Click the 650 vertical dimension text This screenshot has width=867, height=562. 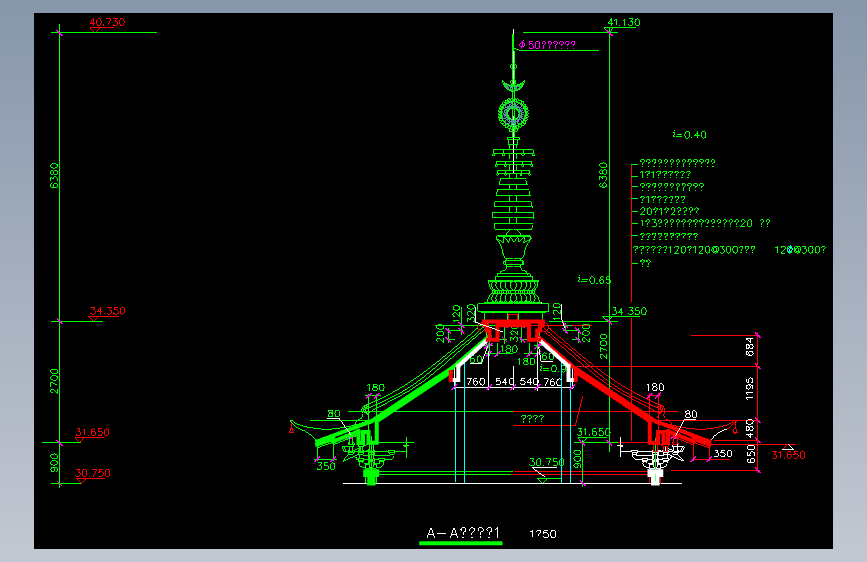tap(750, 454)
